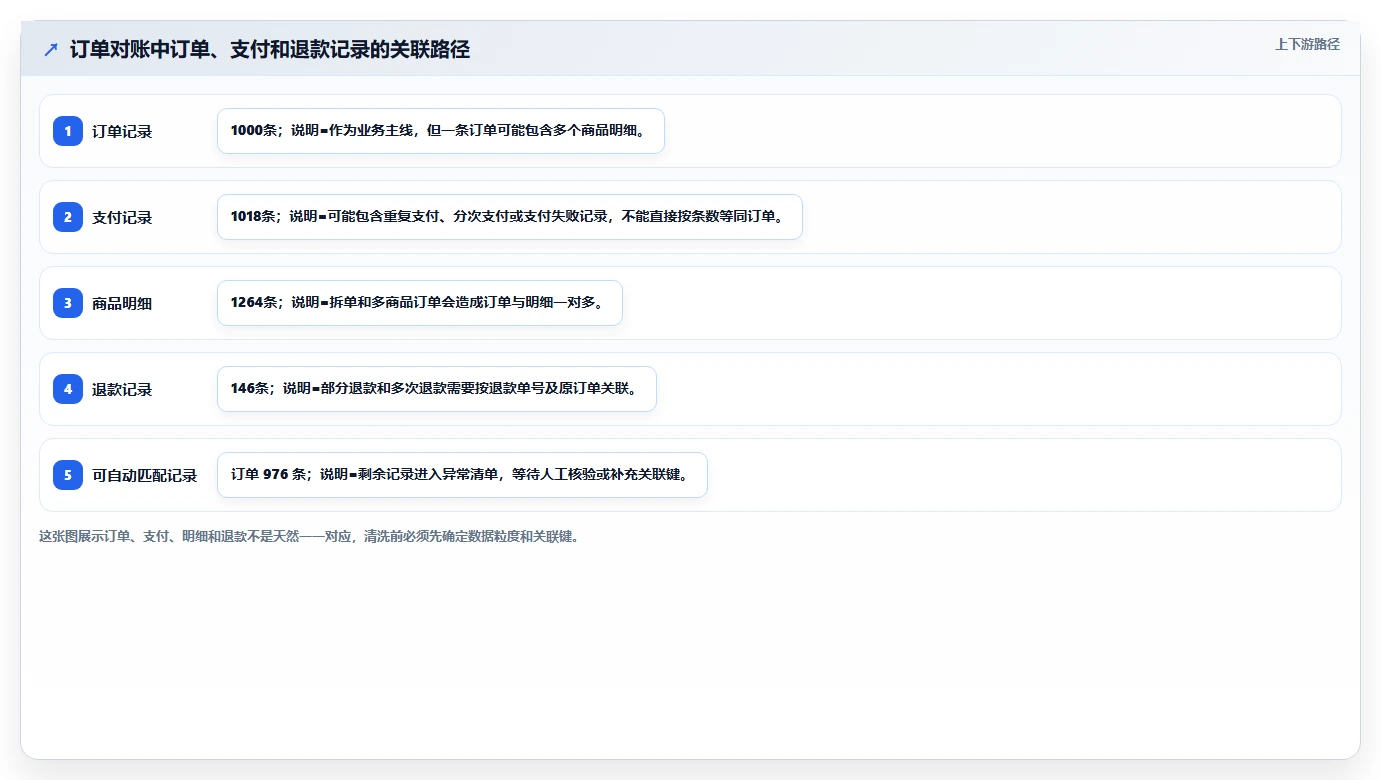Click the 上下游路径 label in header
This screenshot has height=780, width=1381.
[x=1307, y=44]
